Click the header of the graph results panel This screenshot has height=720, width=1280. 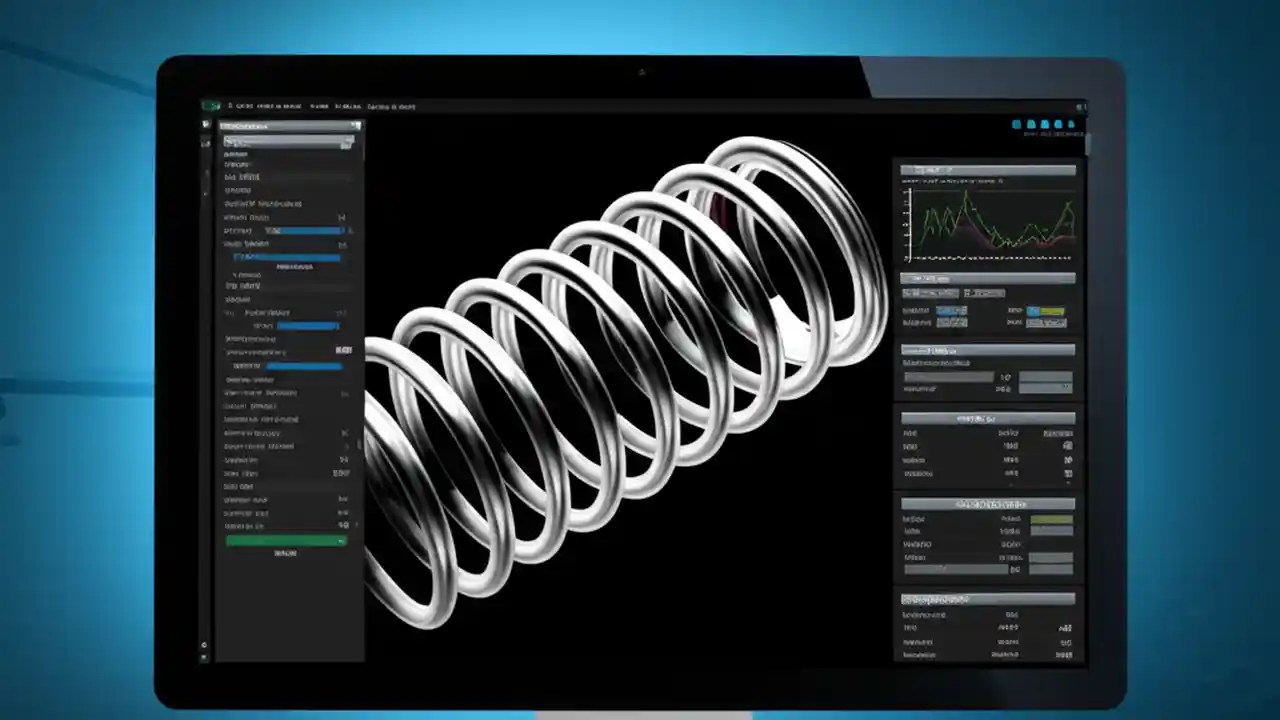988,169
